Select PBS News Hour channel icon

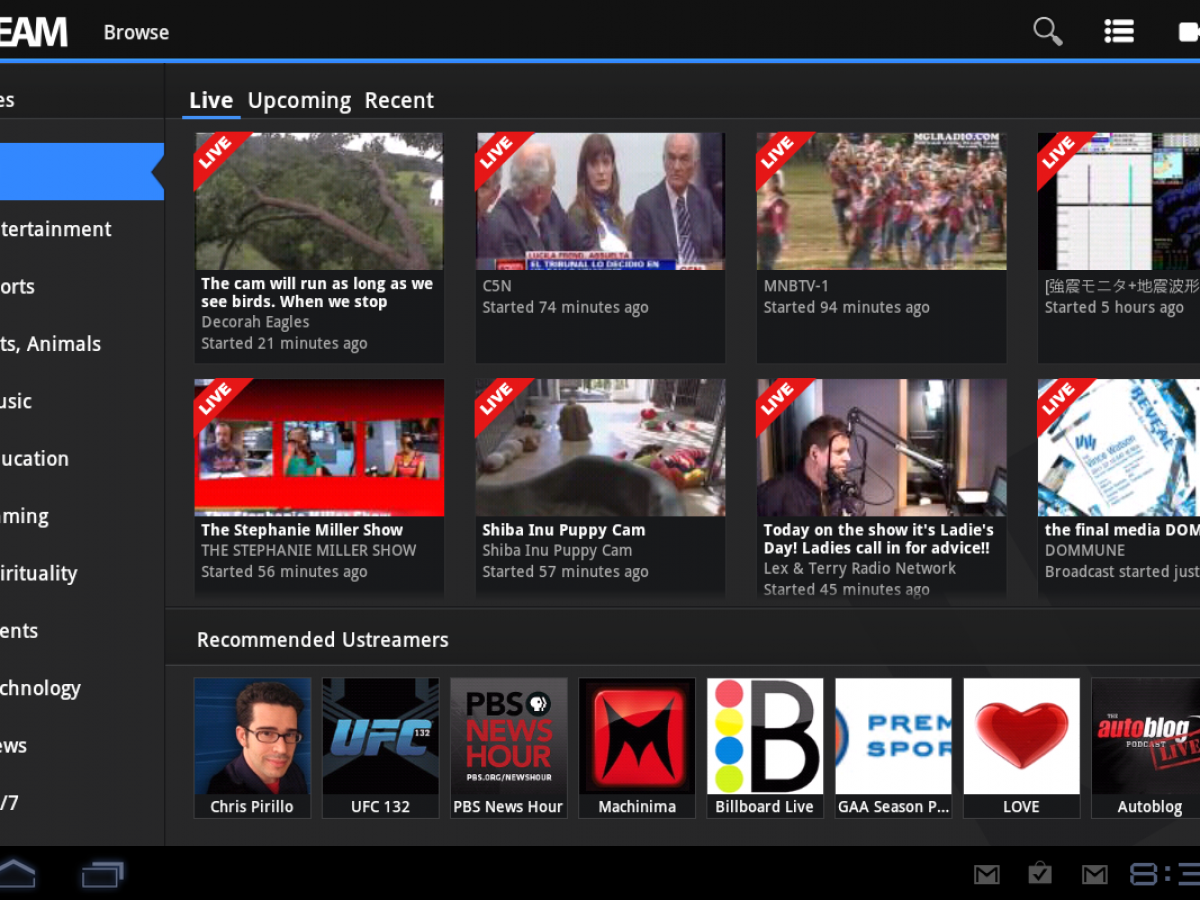click(508, 737)
